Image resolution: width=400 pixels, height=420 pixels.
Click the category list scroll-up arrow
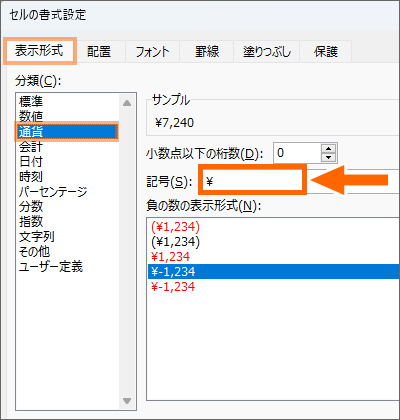(127, 103)
